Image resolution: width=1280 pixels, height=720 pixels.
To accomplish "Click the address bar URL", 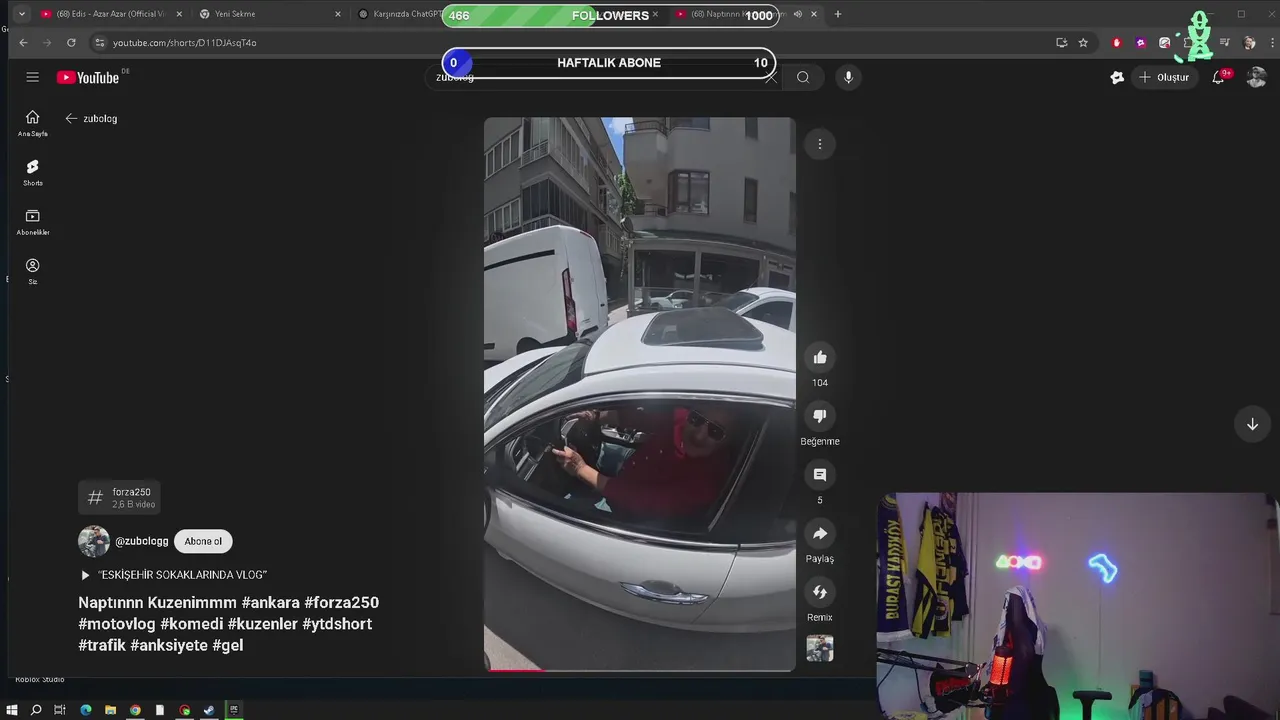I will pyautogui.click(x=184, y=43).
